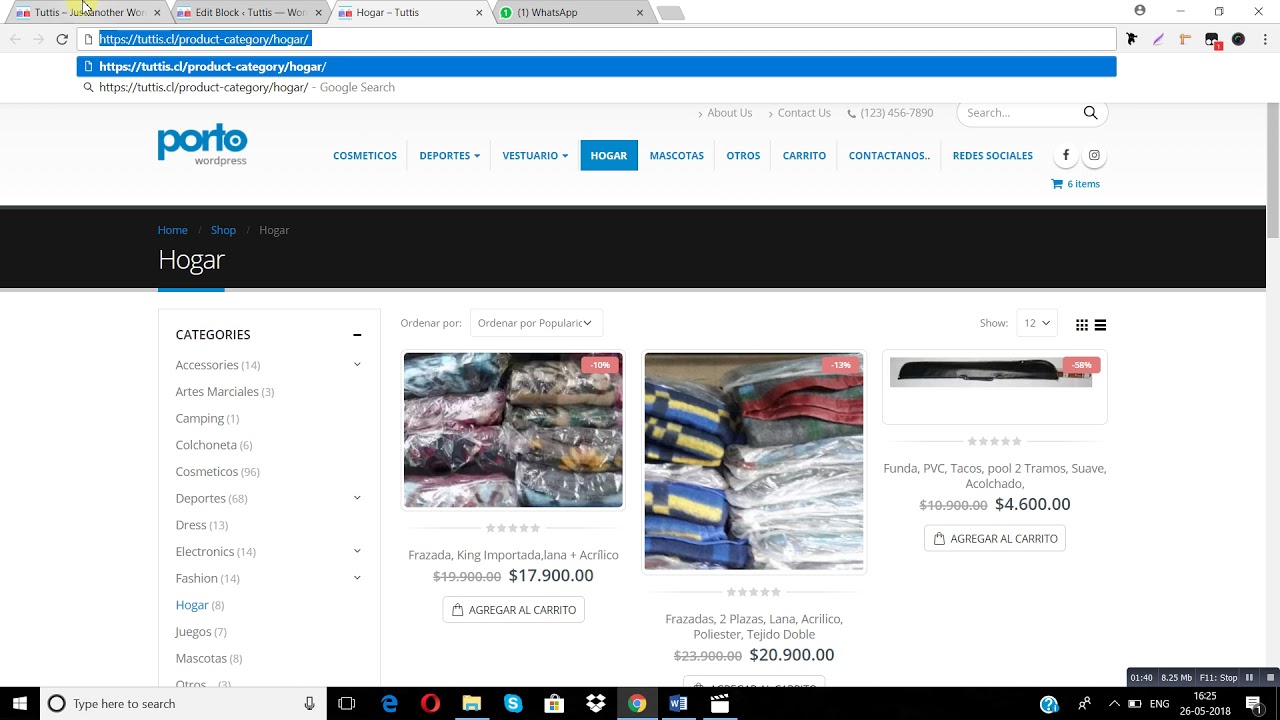Click the Cortana microphone icon
The image size is (1280, 720).
click(310, 704)
